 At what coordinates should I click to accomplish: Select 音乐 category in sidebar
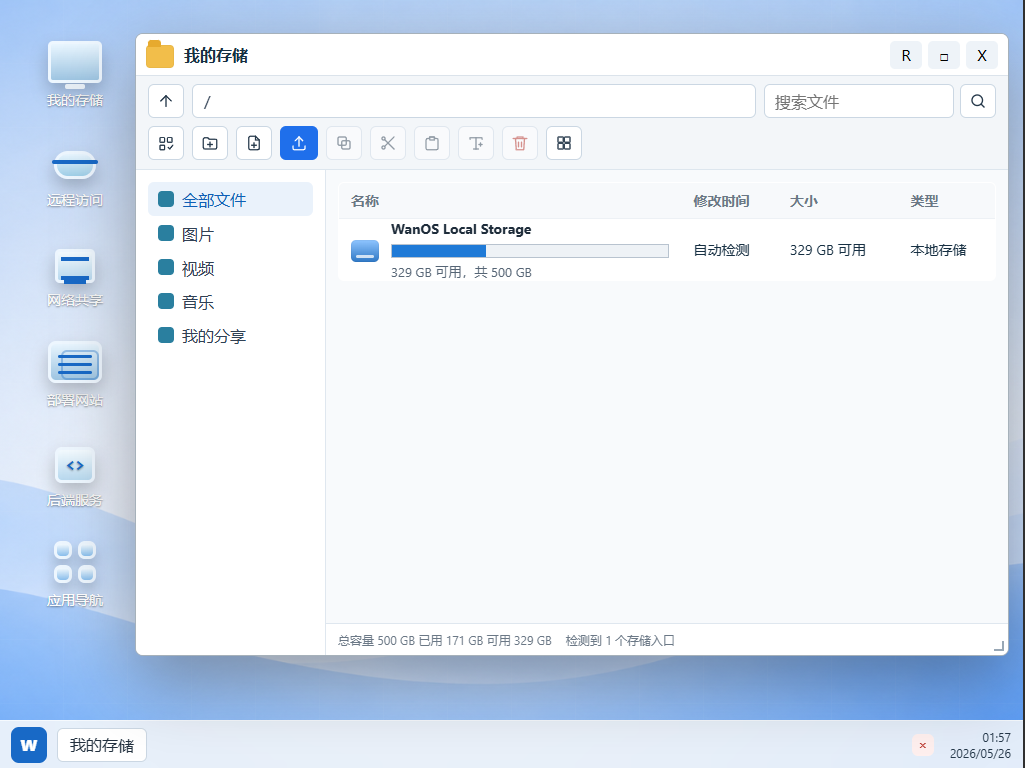(x=230, y=302)
